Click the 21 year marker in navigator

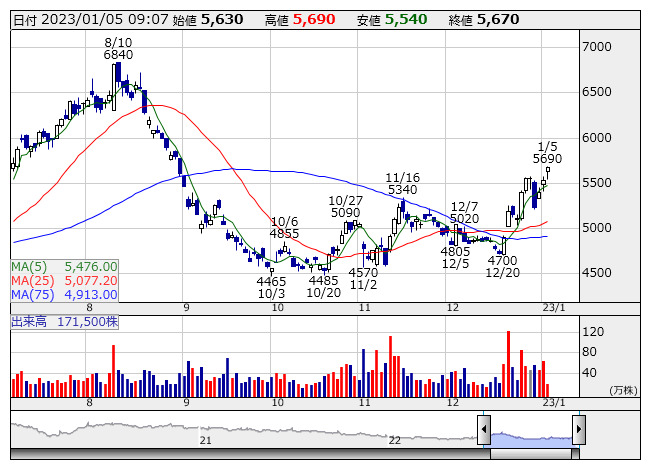(205, 440)
